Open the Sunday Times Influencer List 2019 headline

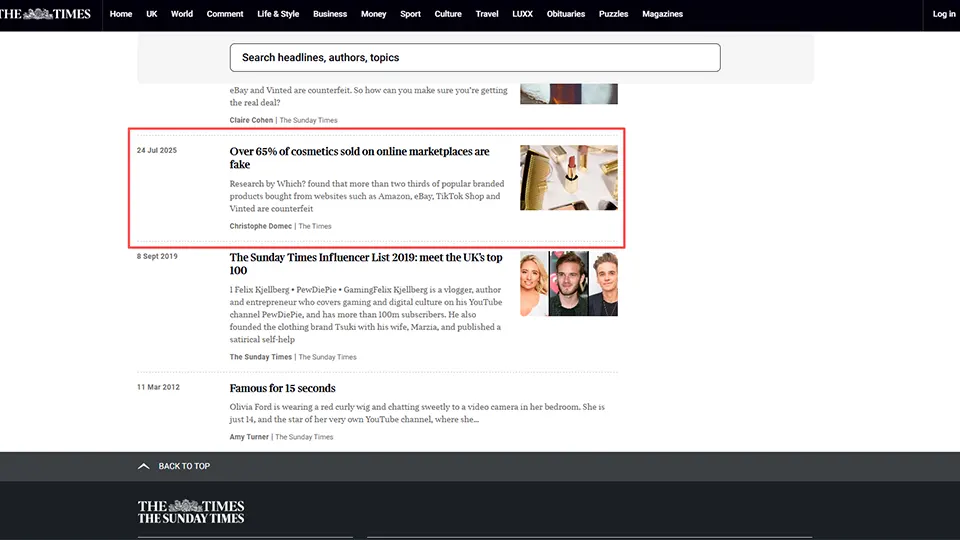(366, 264)
